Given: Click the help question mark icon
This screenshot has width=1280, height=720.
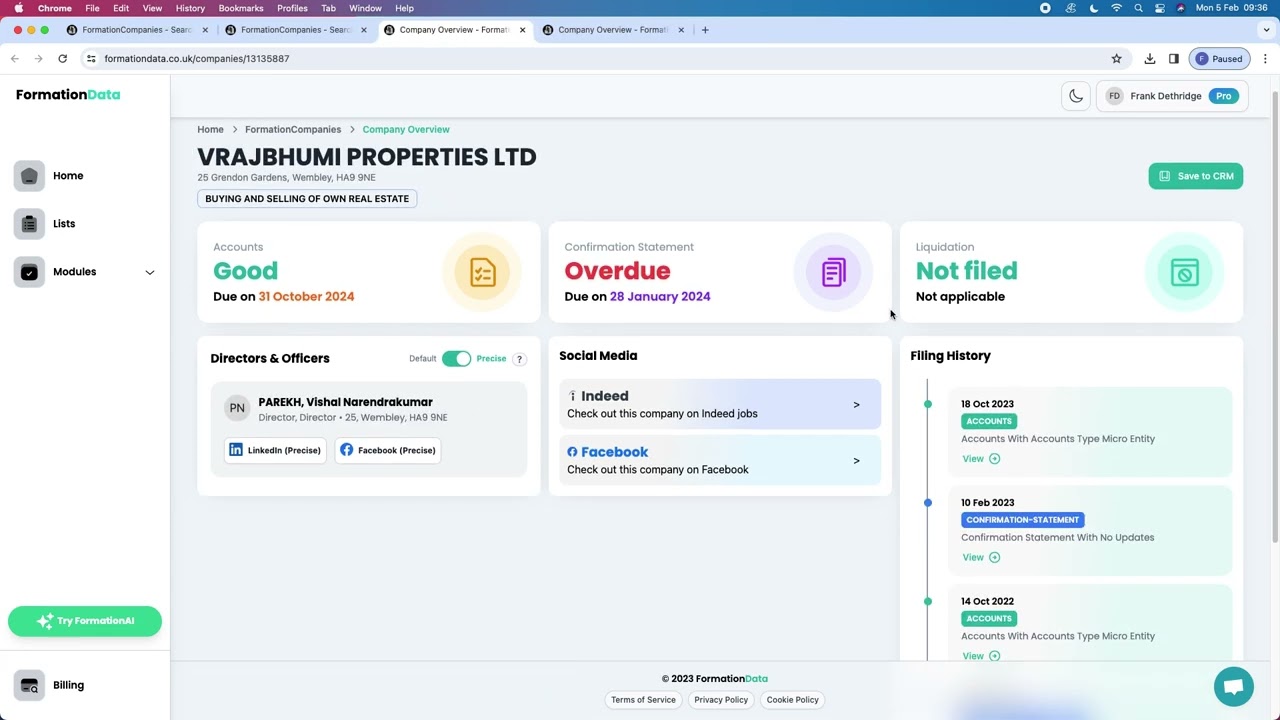Looking at the screenshot, I should 519,359.
